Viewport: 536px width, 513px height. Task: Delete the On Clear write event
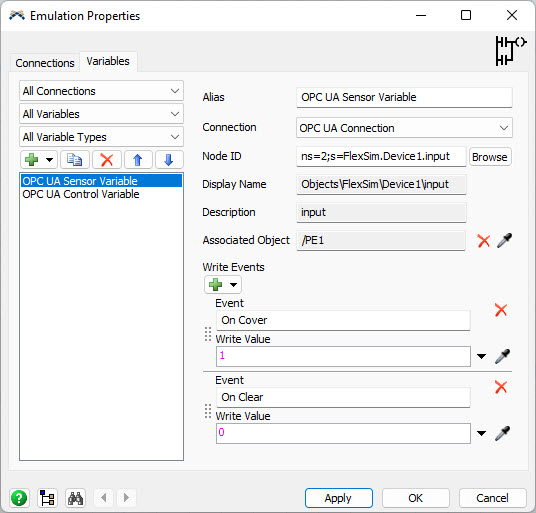click(x=501, y=387)
